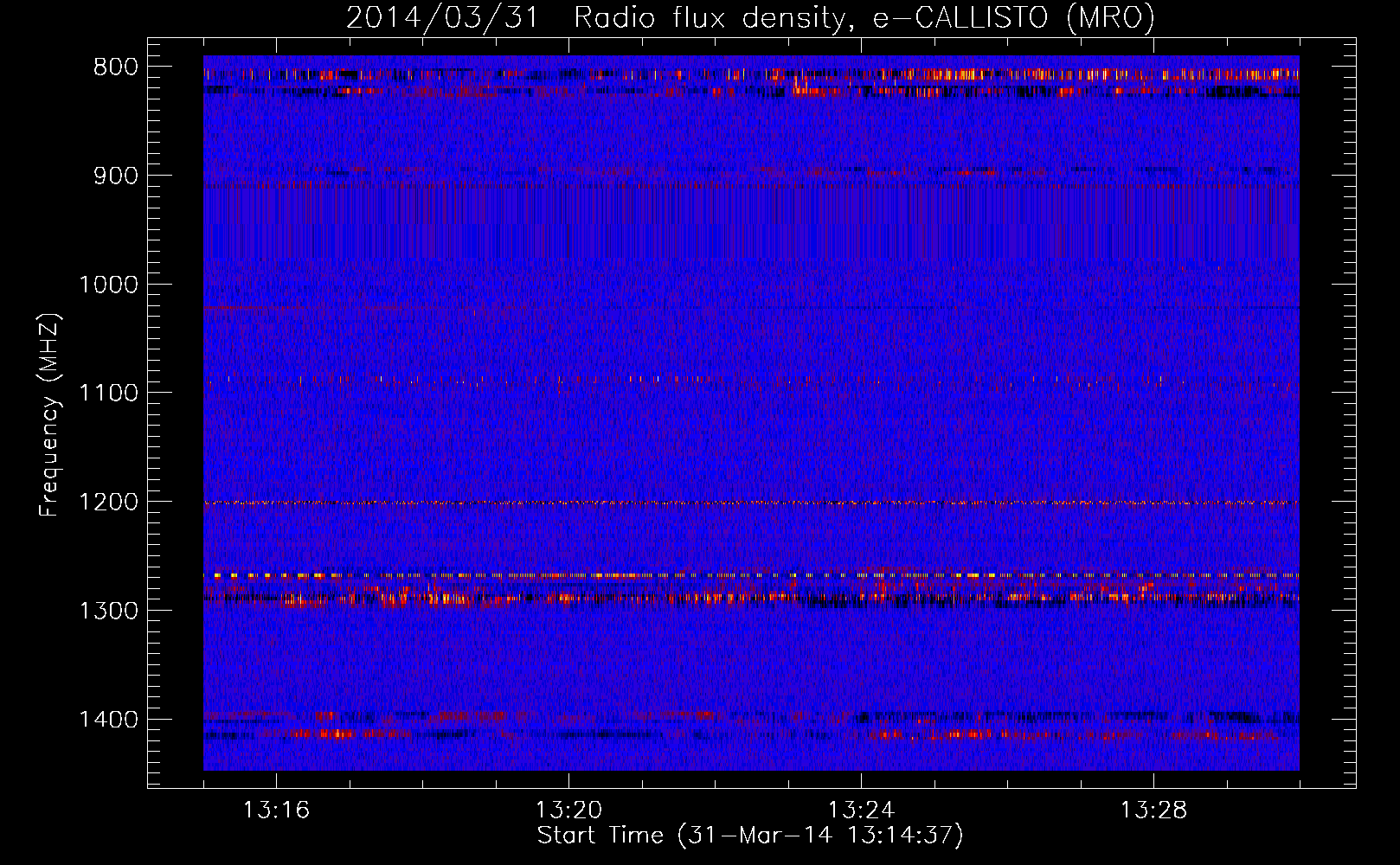Click the orange dotted emission line at 1200 MHz
The height and width of the screenshot is (865, 1400).
751,503
